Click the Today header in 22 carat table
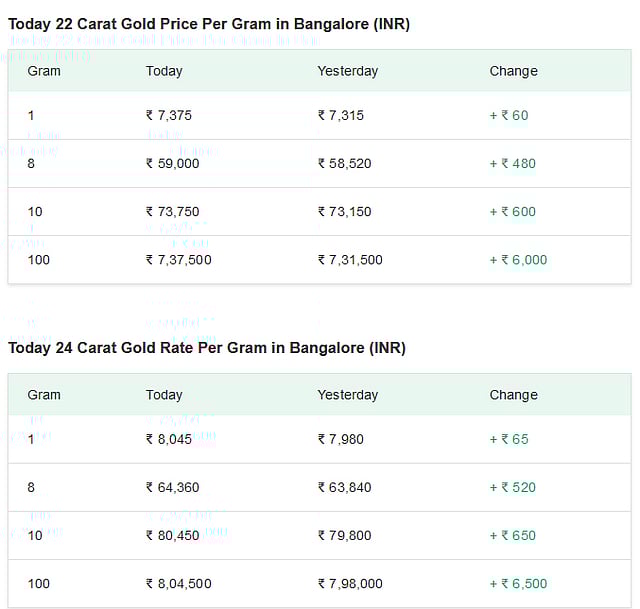Screen dimensions: 640x609 click(164, 71)
